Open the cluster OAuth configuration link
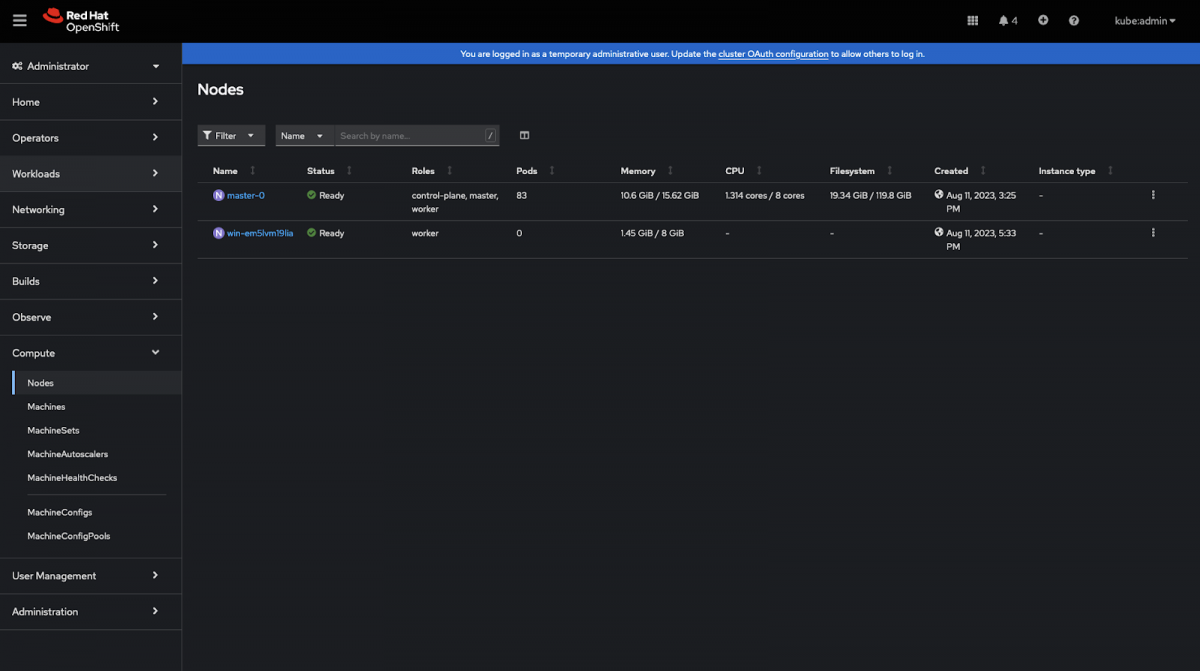 click(775, 53)
